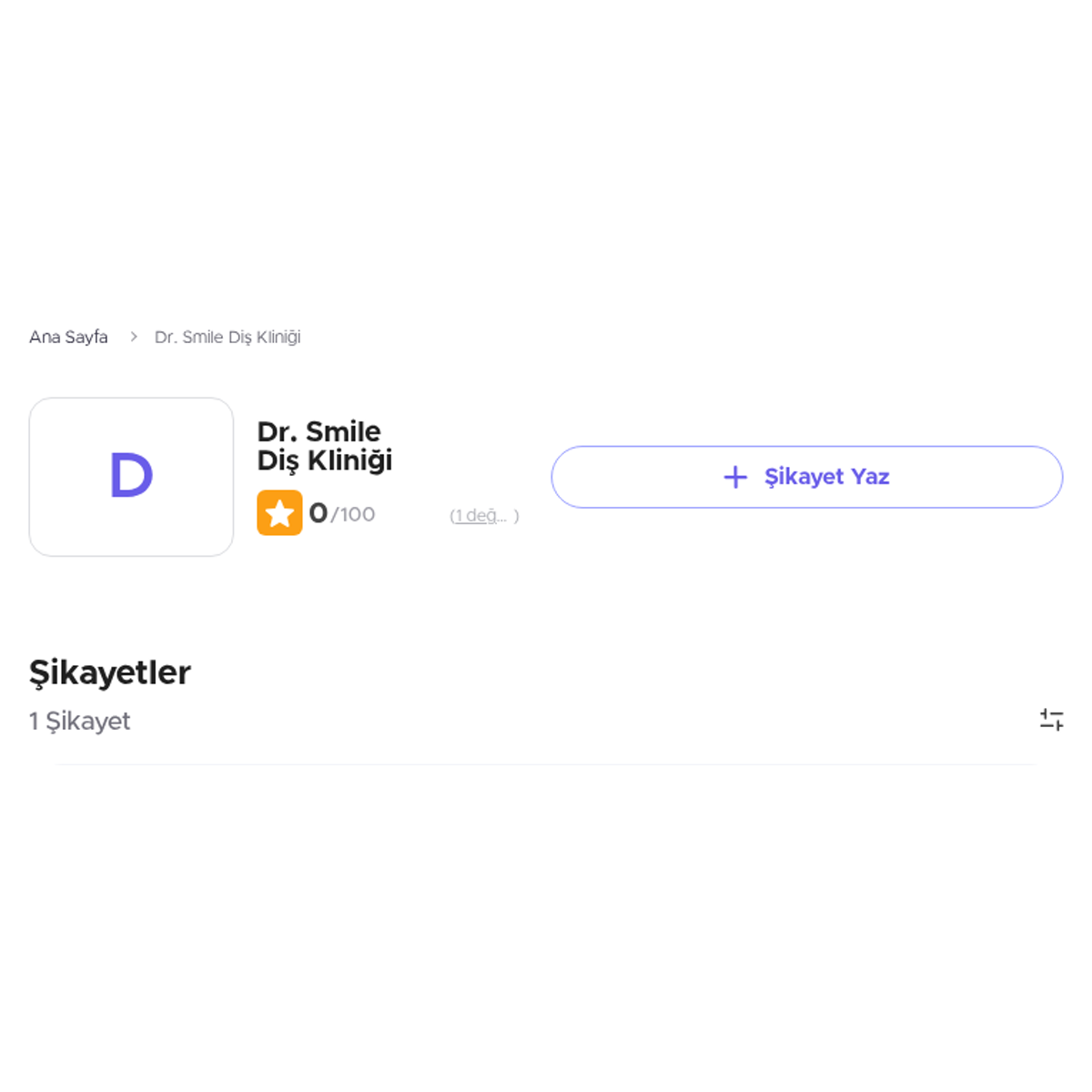Click the Şikayet Yaz button

click(807, 477)
